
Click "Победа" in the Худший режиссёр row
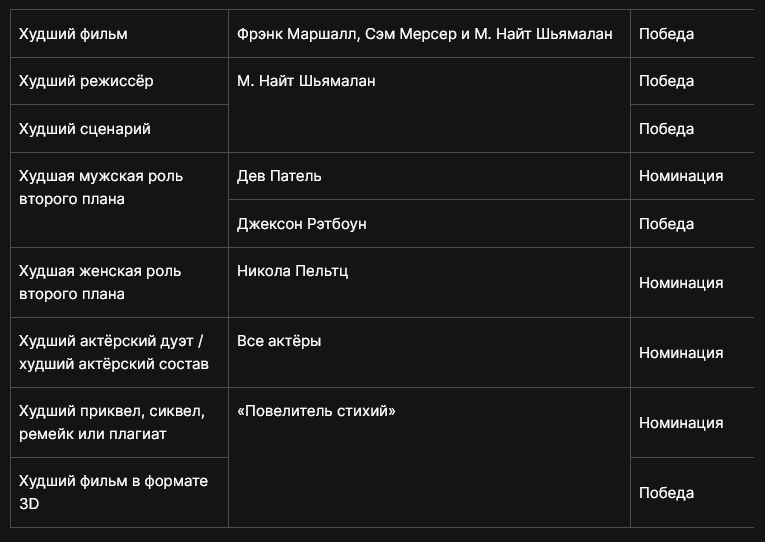[666, 81]
